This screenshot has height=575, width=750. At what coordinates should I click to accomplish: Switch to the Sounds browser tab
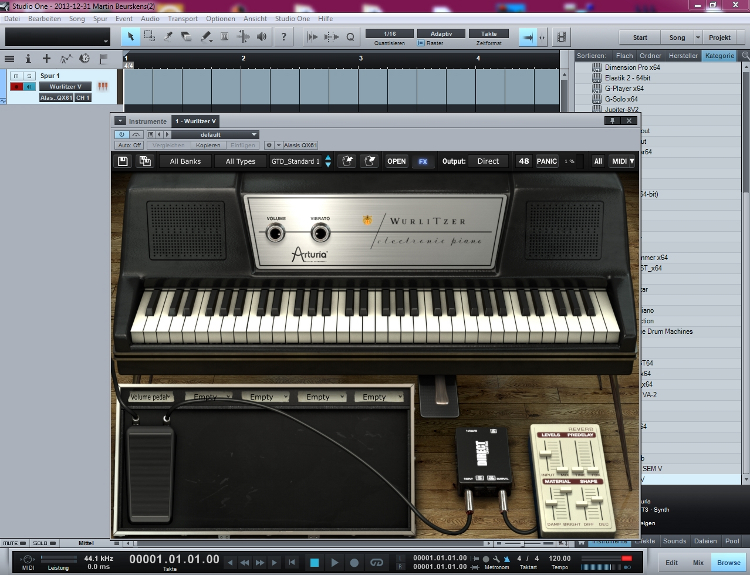pos(674,541)
